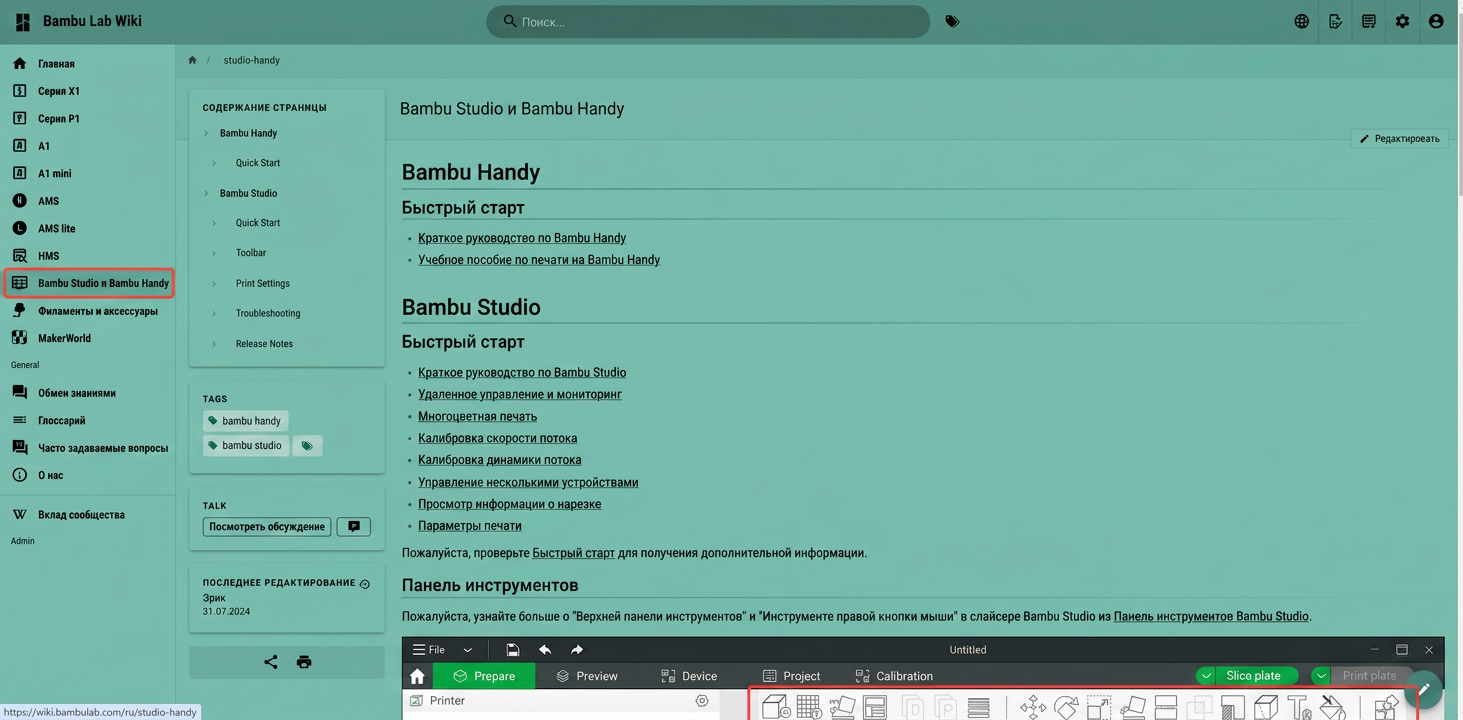Image resolution: width=1463 pixels, height=720 pixels.
Task: Open the page actions icon in header
Action: [1335, 21]
